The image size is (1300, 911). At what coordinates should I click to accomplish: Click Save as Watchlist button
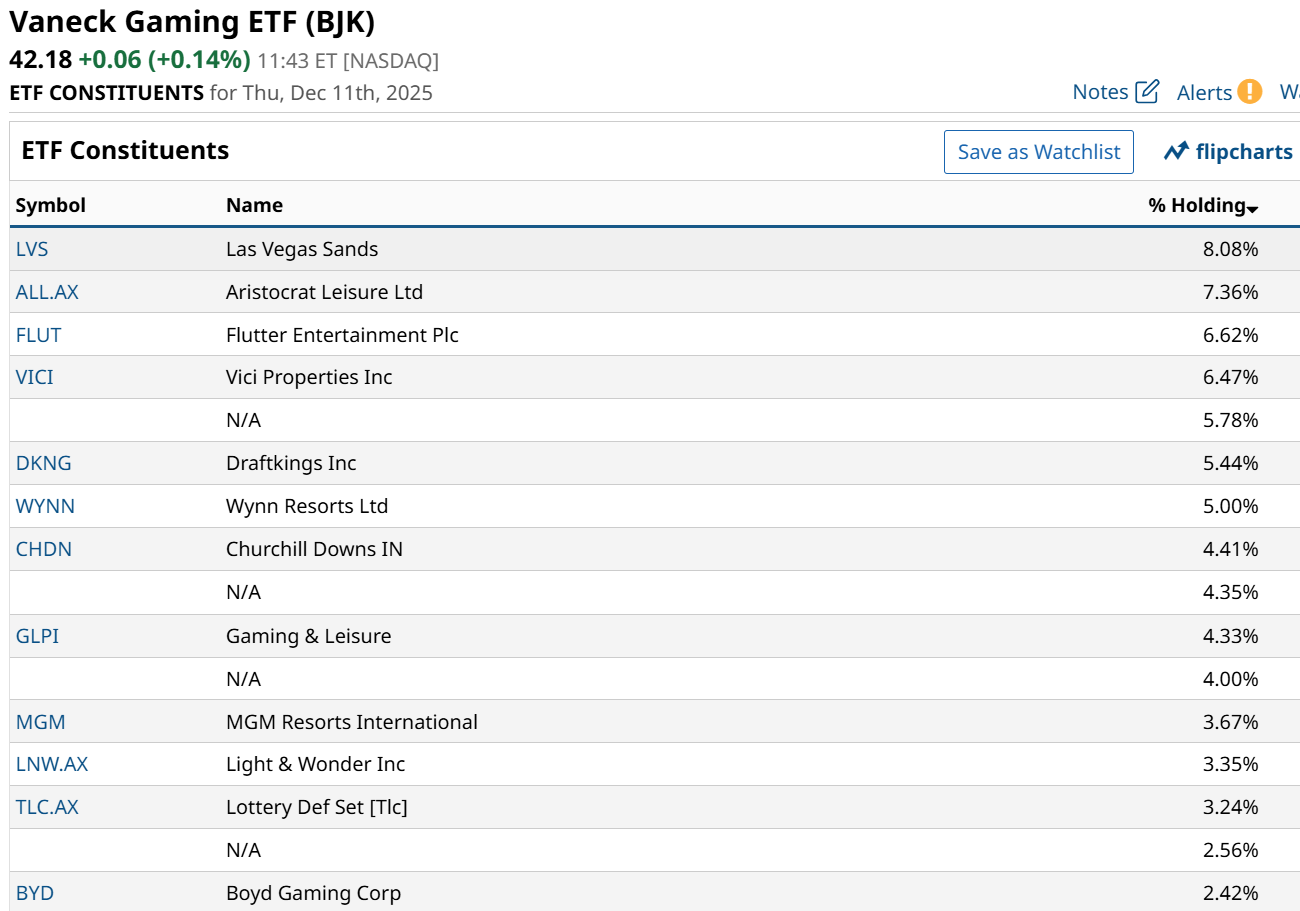tap(1038, 152)
